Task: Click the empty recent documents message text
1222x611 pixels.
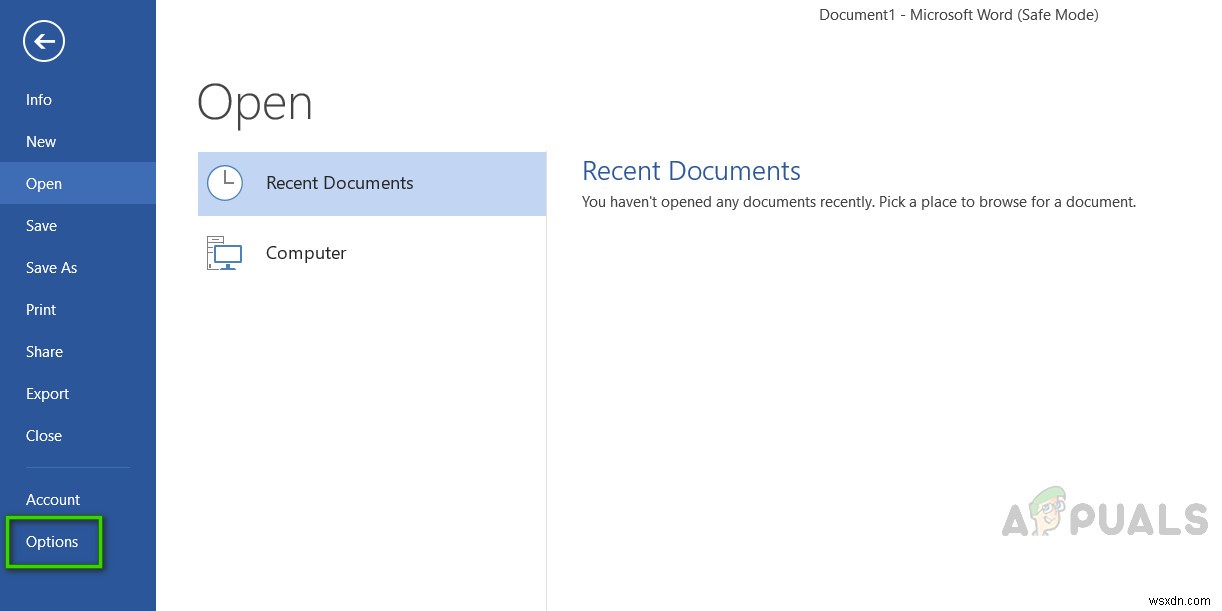Action: (859, 201)
